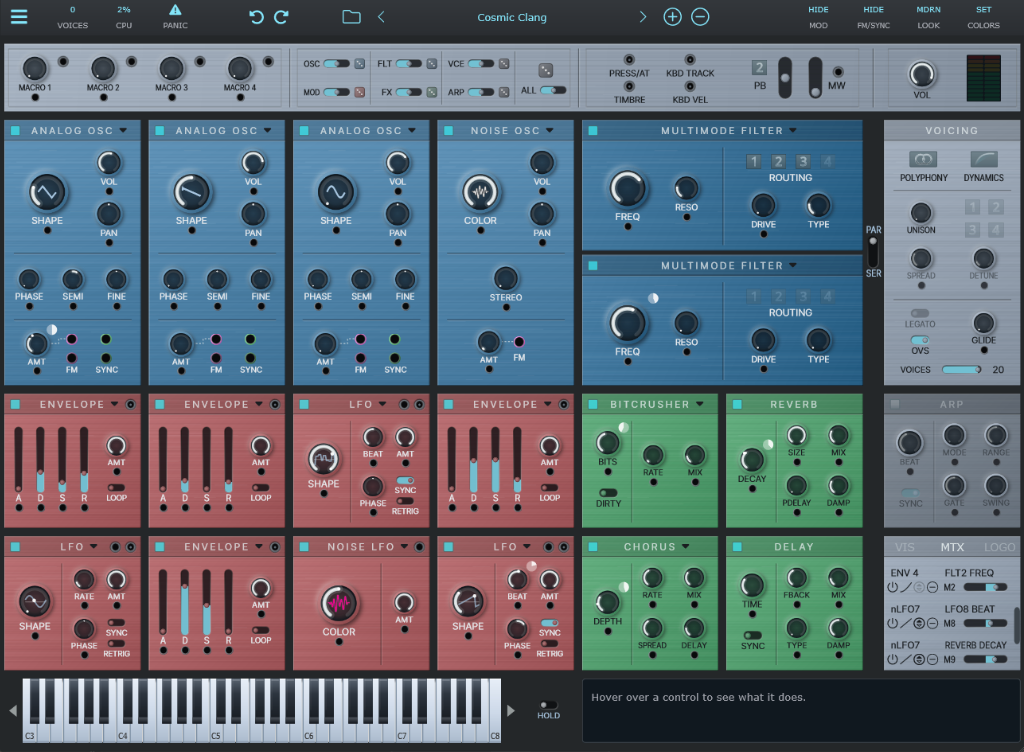Toggle the ALL switch
The width and height of the screenshot is (1024, 752).
point(553,90)
